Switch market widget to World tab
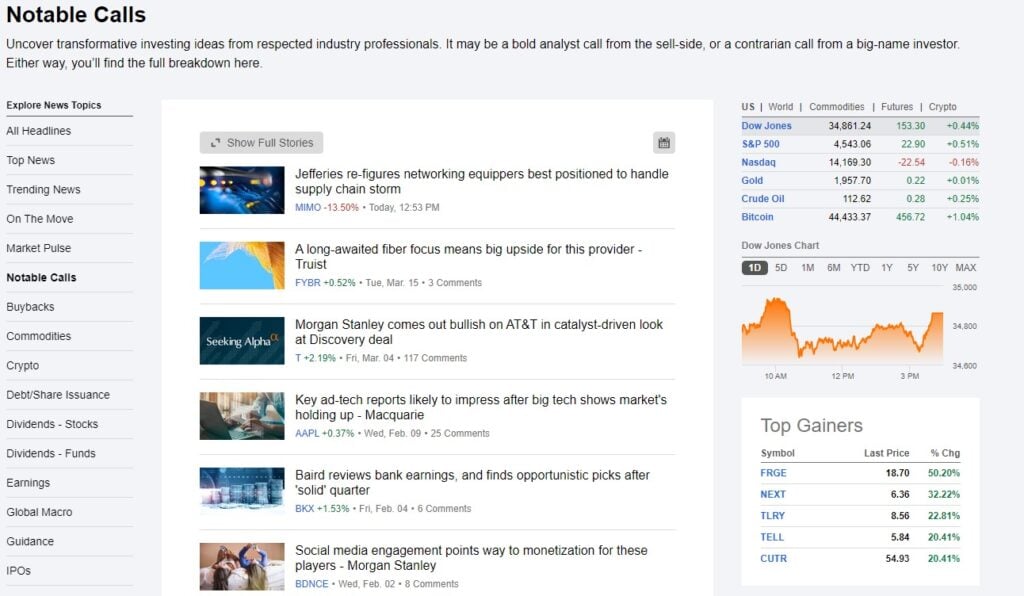Image resolution: width=1024 pixels, height=596 pixels. coord(780,106)
